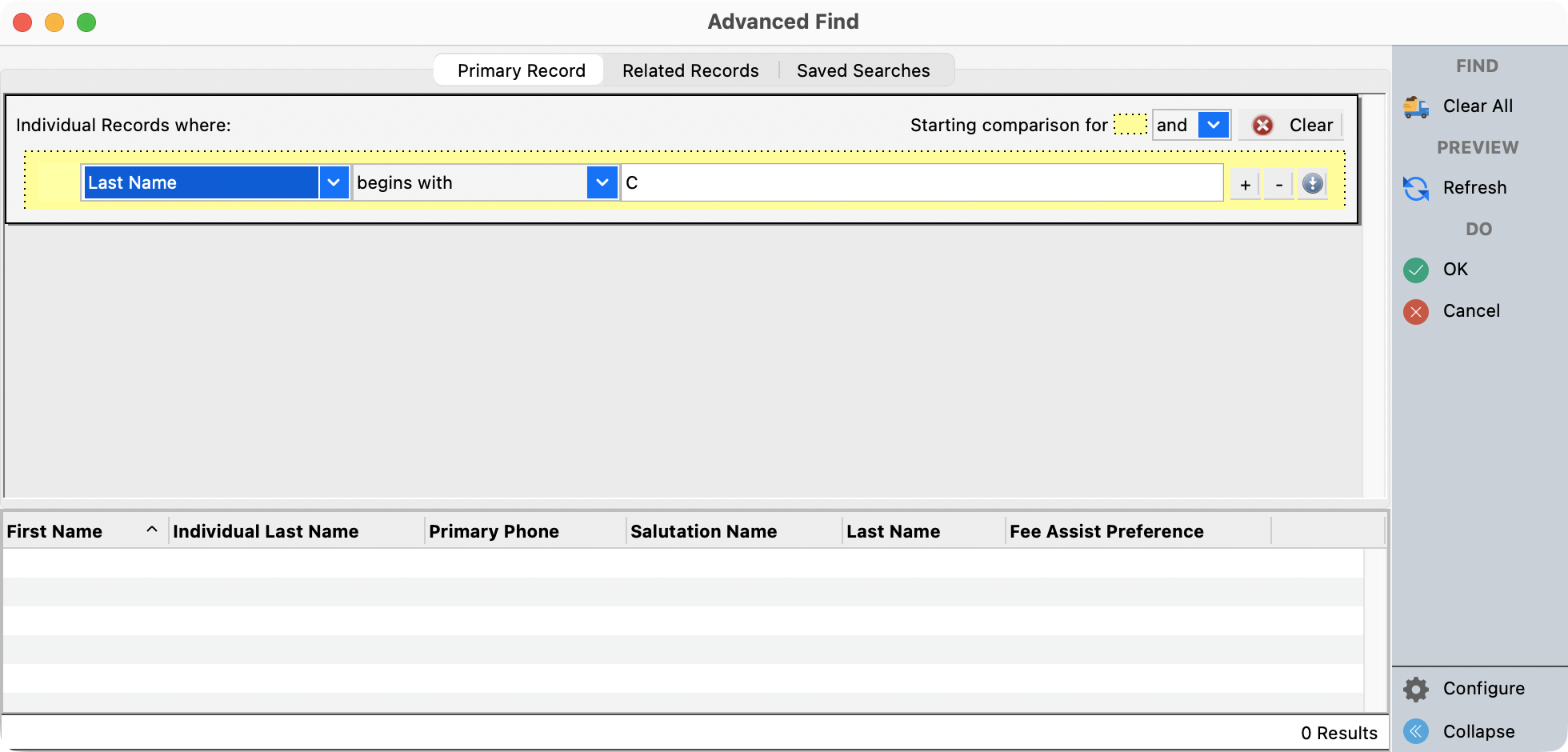The image size is (1568, 752).
Task: Open the Saved Searches tab
Action: [863, 70]
